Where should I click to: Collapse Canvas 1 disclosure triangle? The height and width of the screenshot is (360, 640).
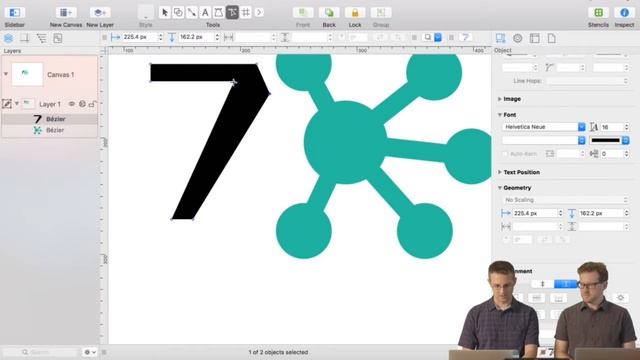click(6, 74)
